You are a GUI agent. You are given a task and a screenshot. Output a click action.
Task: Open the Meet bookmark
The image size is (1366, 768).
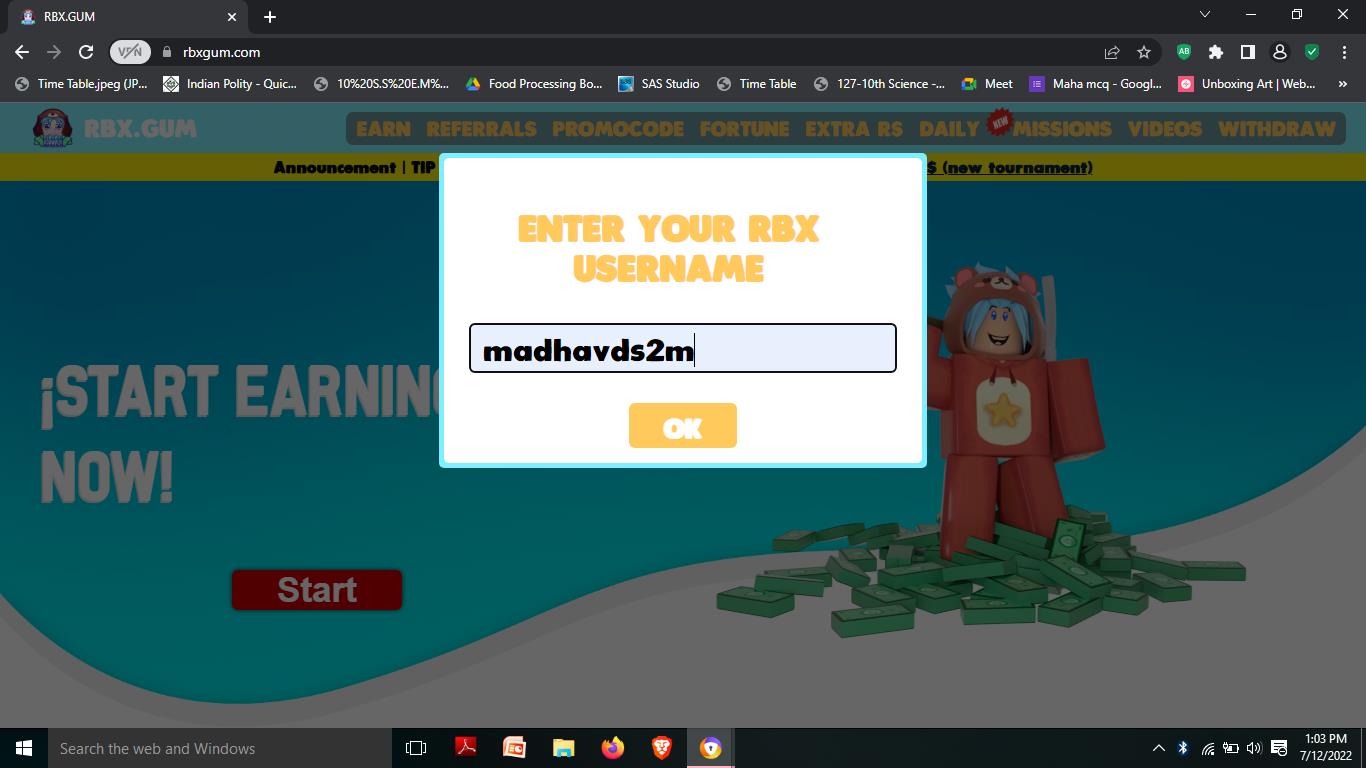click(x=987, y=84)
